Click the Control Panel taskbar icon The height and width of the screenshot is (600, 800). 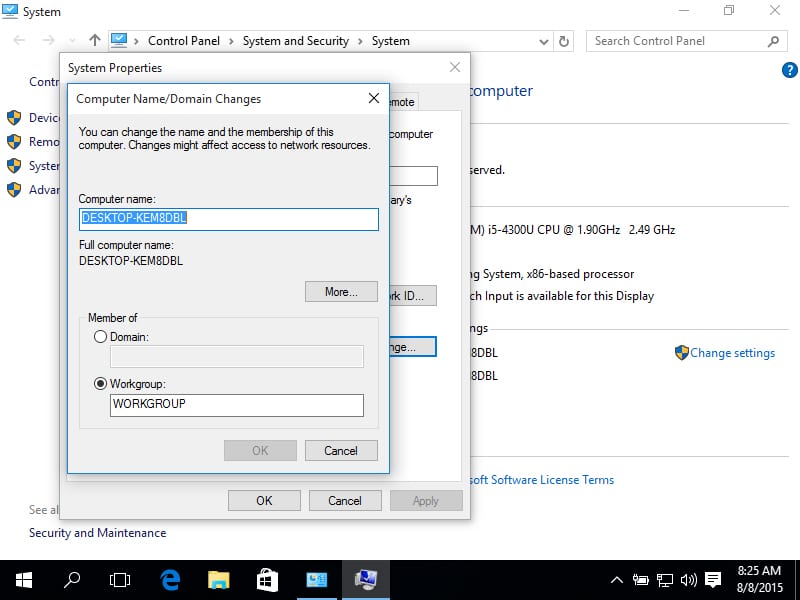coord(316,580)
